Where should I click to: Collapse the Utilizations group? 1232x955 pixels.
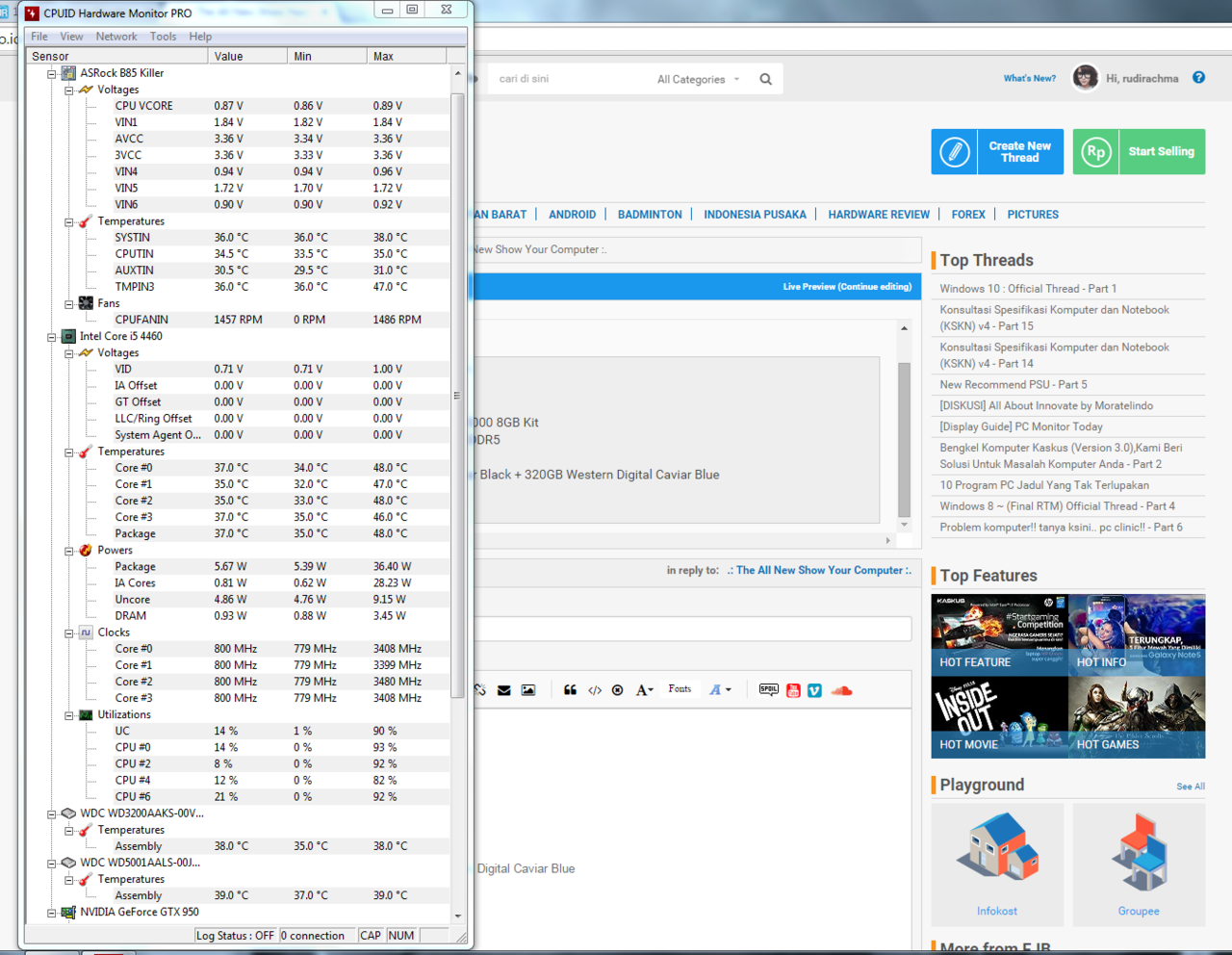(x=69, y=715)
